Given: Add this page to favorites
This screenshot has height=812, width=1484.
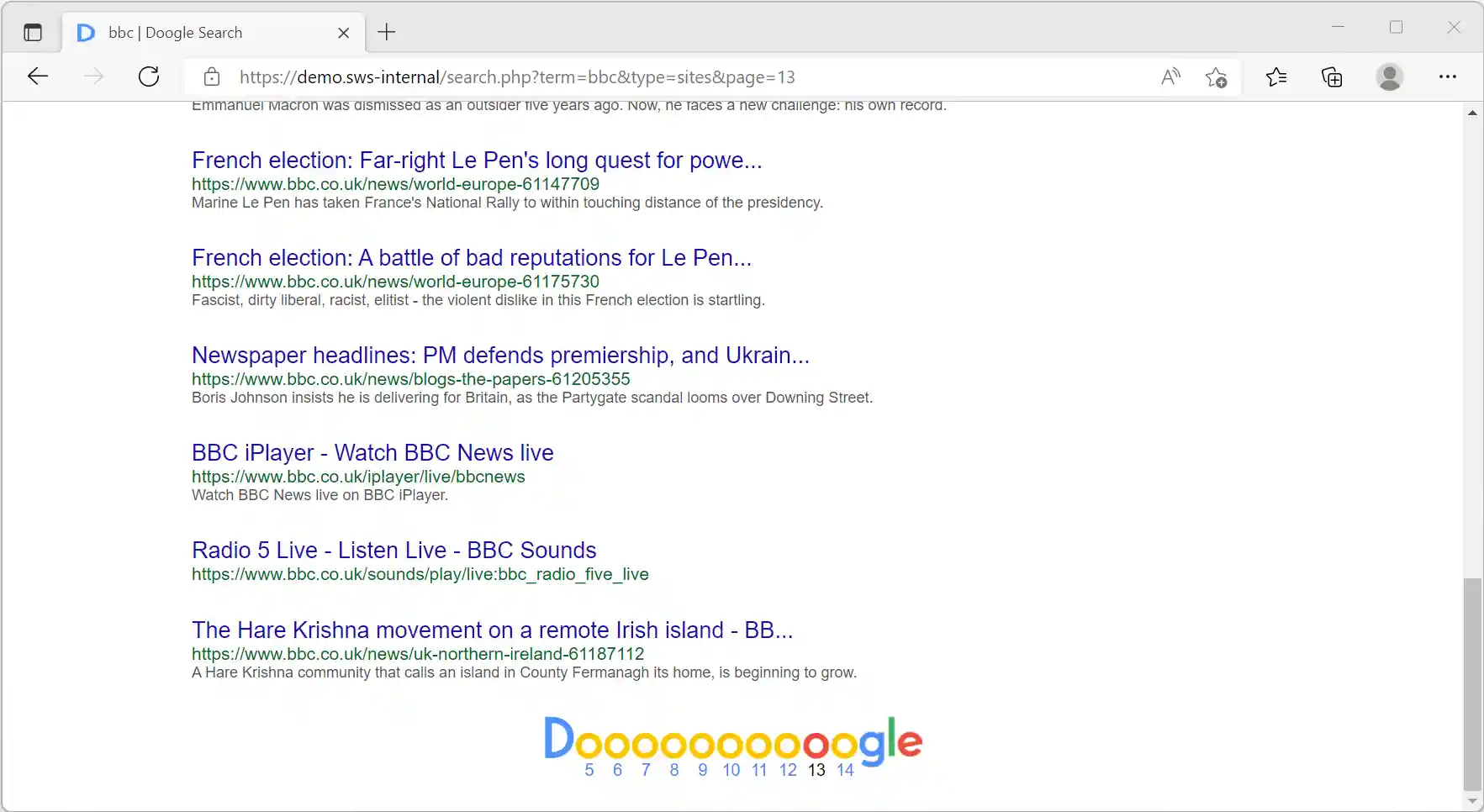Looking at the screenshot, I should tap(1217, 76).
